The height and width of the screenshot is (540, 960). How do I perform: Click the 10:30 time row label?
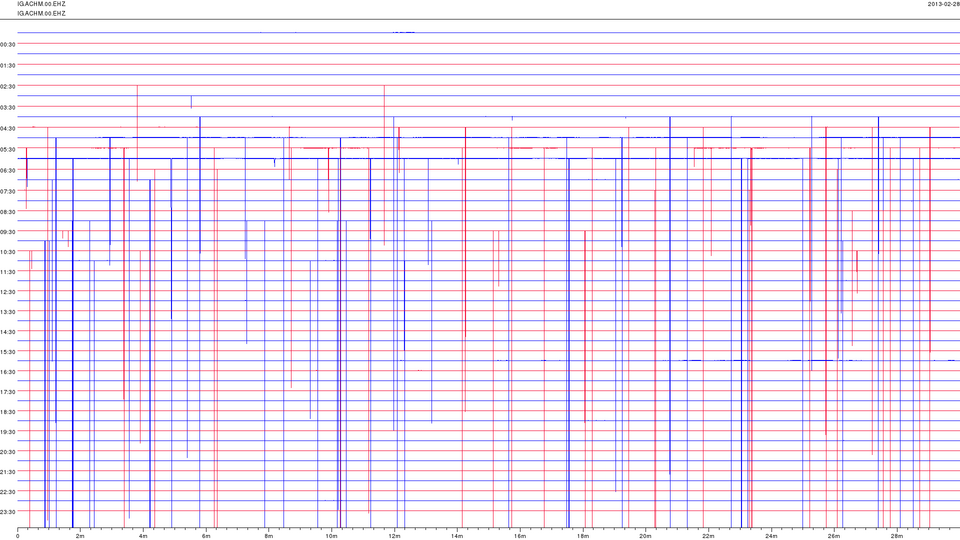pos(8,252)
